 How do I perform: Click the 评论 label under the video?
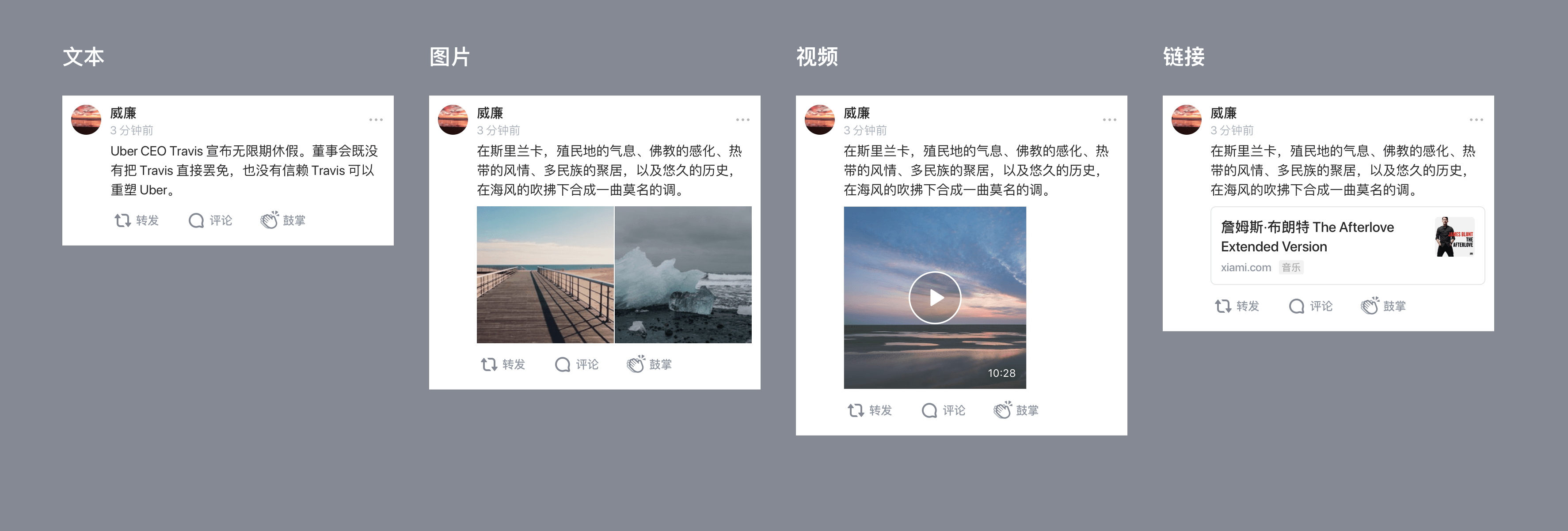pos(954,410)
